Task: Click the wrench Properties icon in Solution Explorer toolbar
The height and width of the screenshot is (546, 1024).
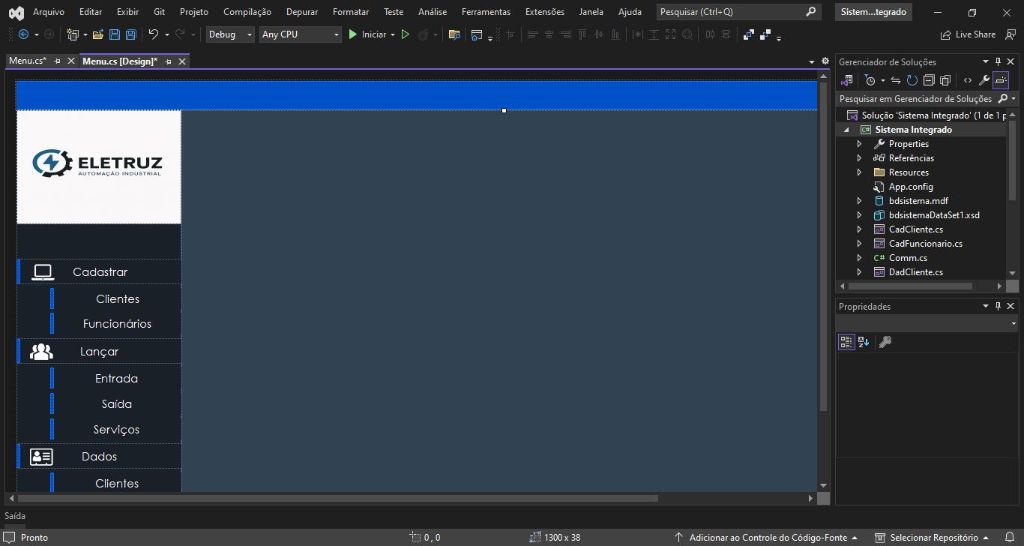Action: (984, 80)
